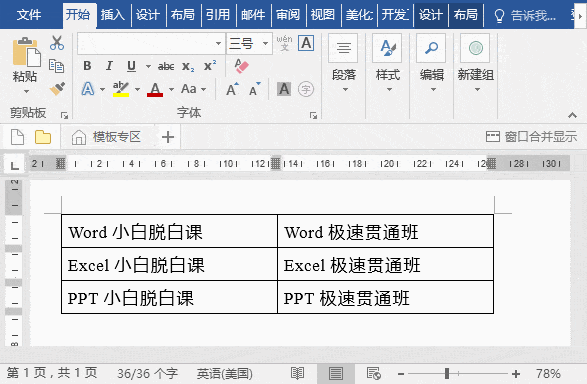This screenshot has width=587, height=384.
Task: Switch to the 邮件 Mailings tab
Action: point(253,15)
